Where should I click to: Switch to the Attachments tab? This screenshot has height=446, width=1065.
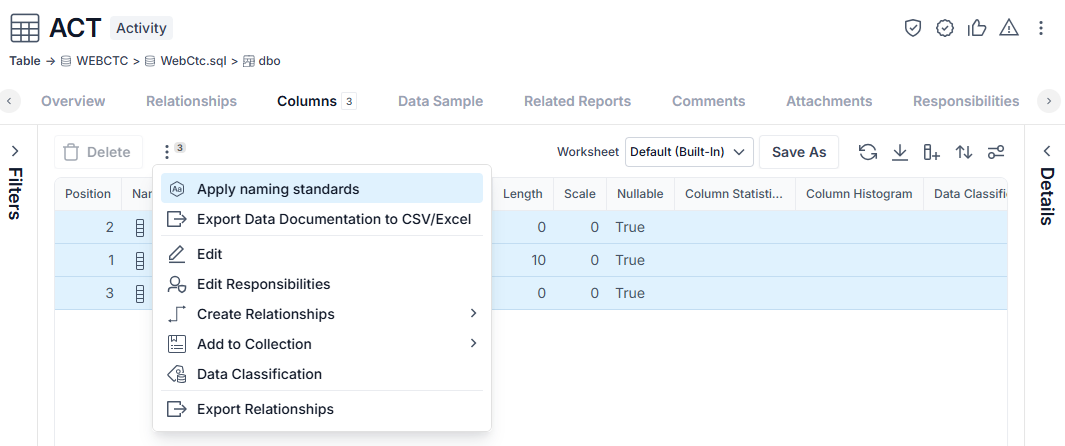(829, 101)
